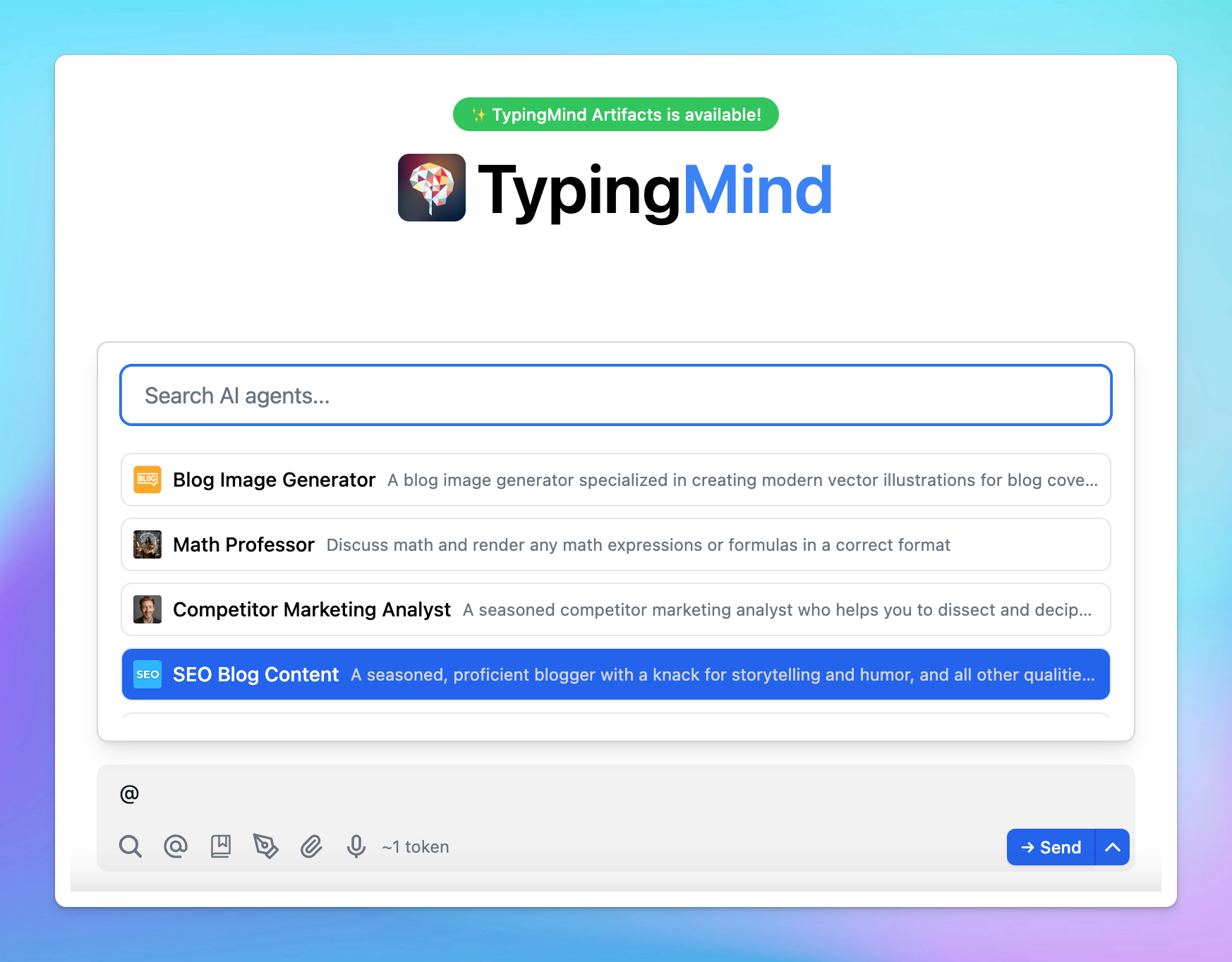Click the chat message box containing @
The width and height of the screenshot is (1232, 962).
[x=616, y=794]
